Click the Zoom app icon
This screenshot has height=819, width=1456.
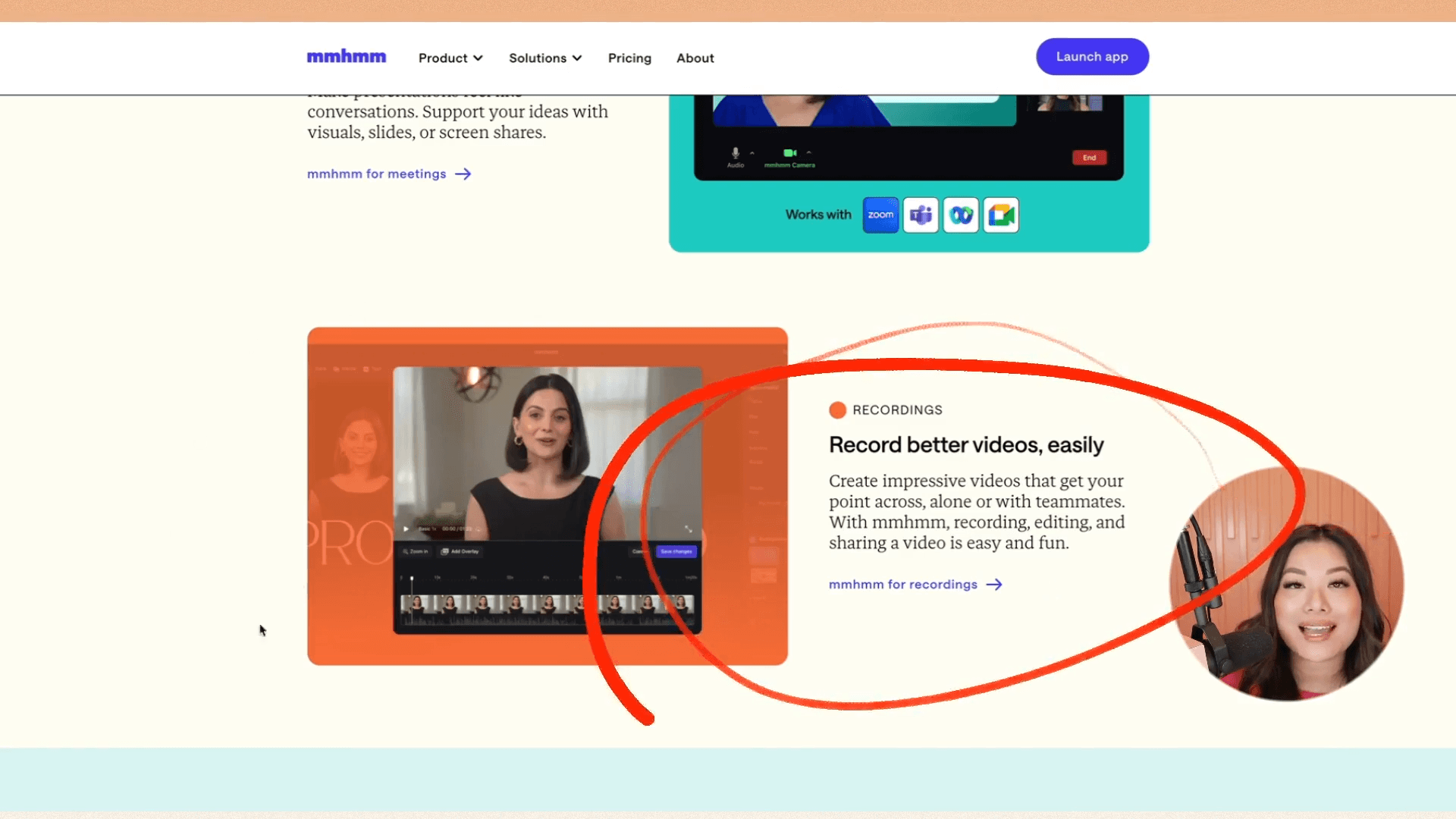pyautogui.click(x=880, y=215)
